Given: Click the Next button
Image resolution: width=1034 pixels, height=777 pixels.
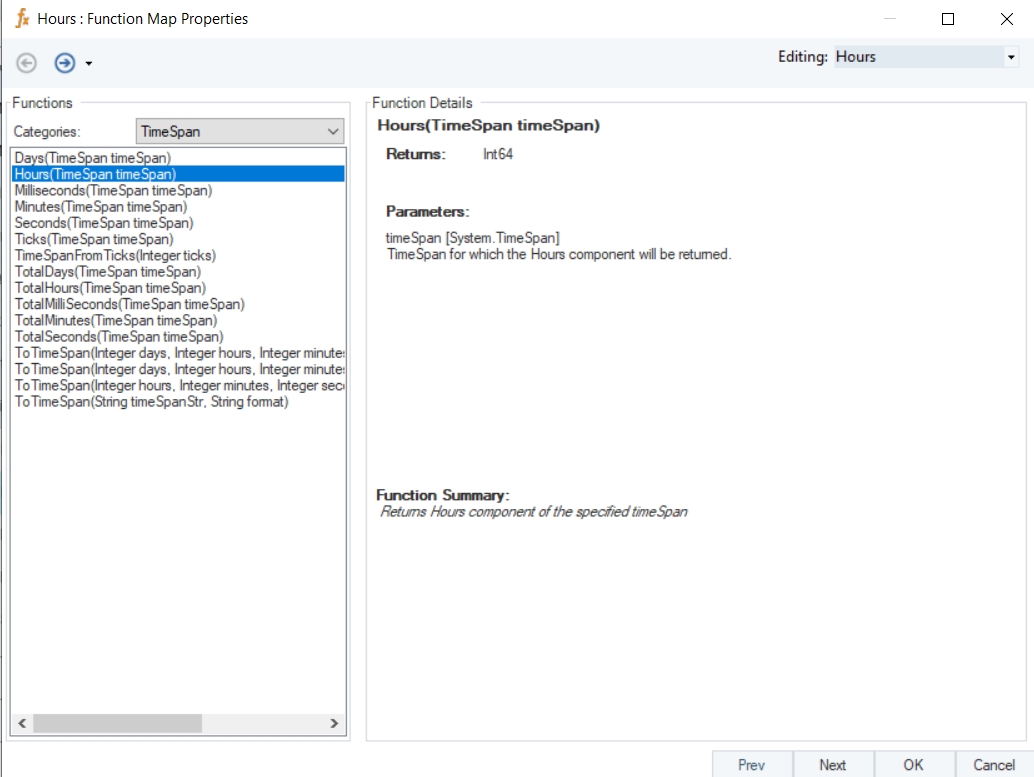Looking at the screenshot, I should click(833, 765).
